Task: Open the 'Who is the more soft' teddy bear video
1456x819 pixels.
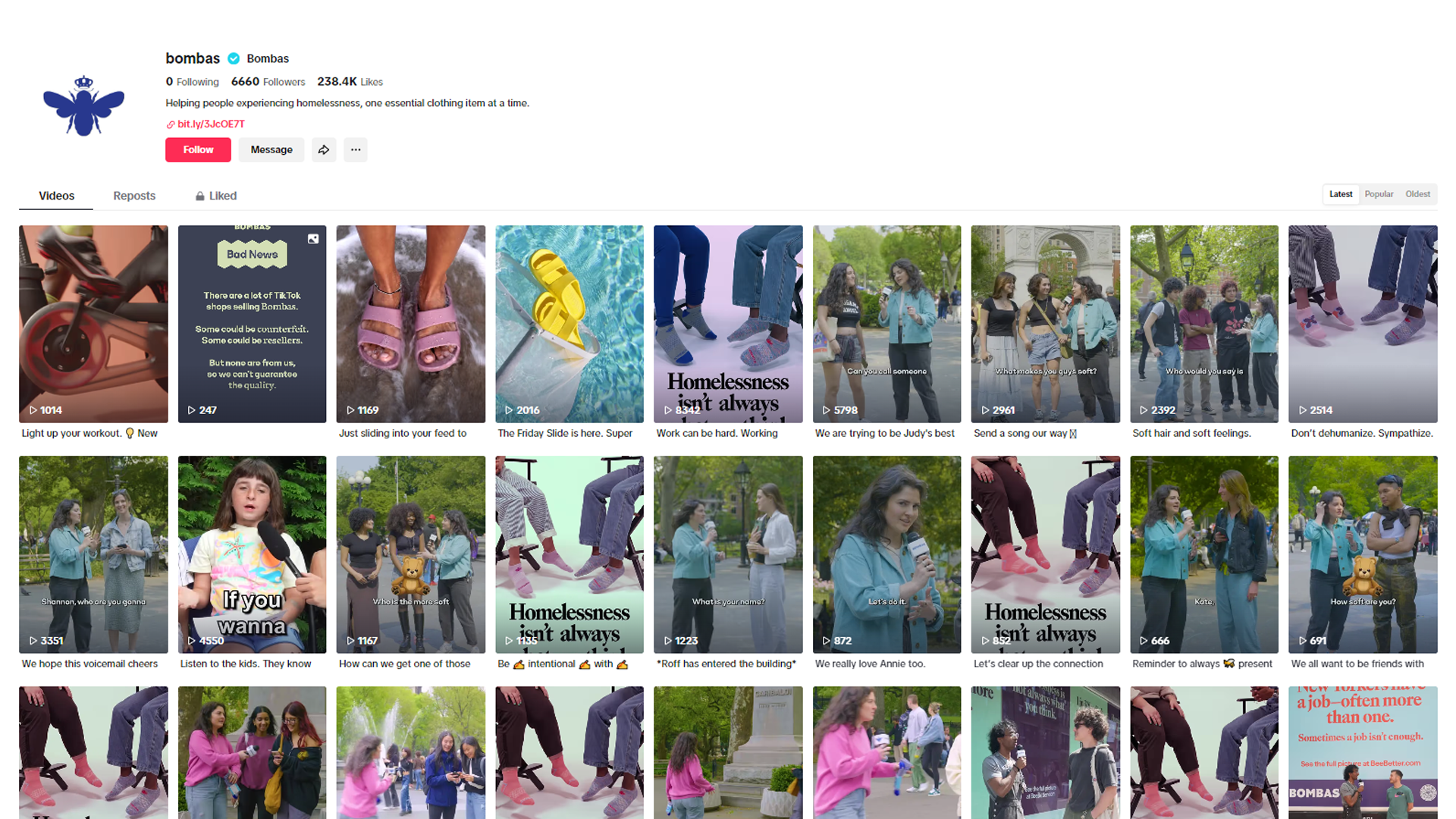Action: pyautogui.click(x=411, y=554)
